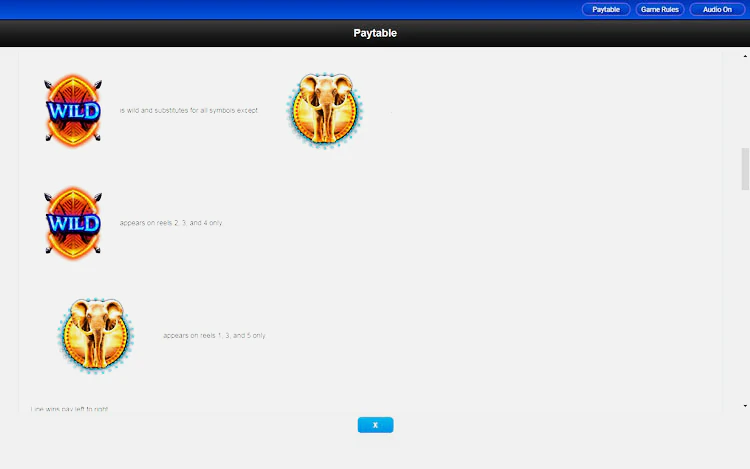Open the Paytable from the top bar
This screenshot has height=469, width=750.
tap(606, 9)
